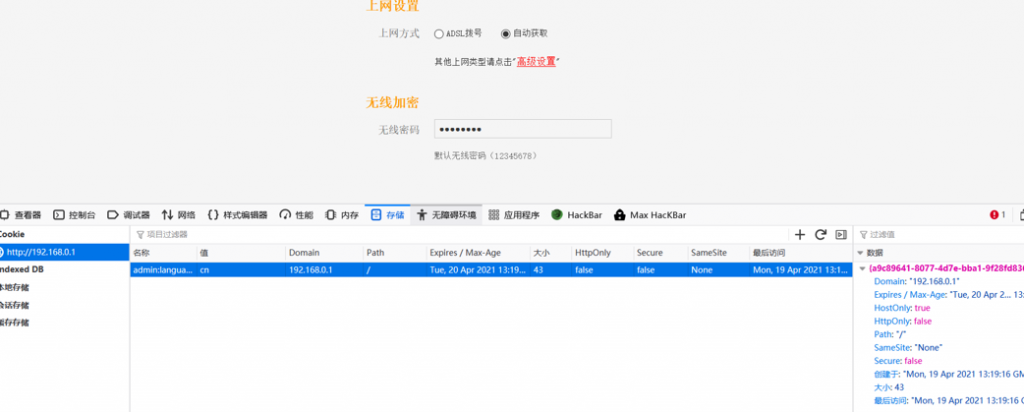Sort by the Path column header
Image resolution: width=1024 pixels, height=412 pixels.
(x=394, y=253)
